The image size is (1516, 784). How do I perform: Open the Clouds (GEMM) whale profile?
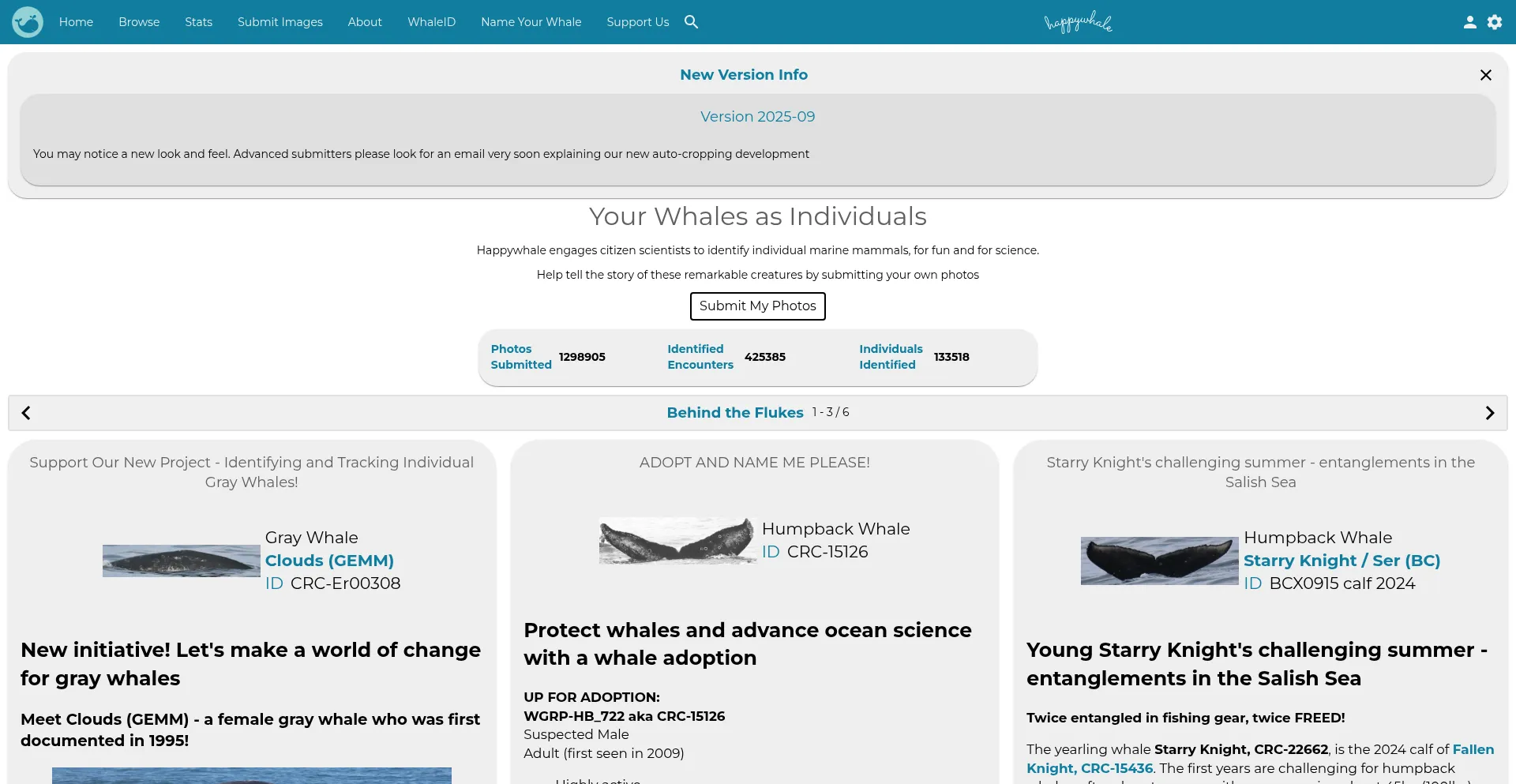click(329, 561)
